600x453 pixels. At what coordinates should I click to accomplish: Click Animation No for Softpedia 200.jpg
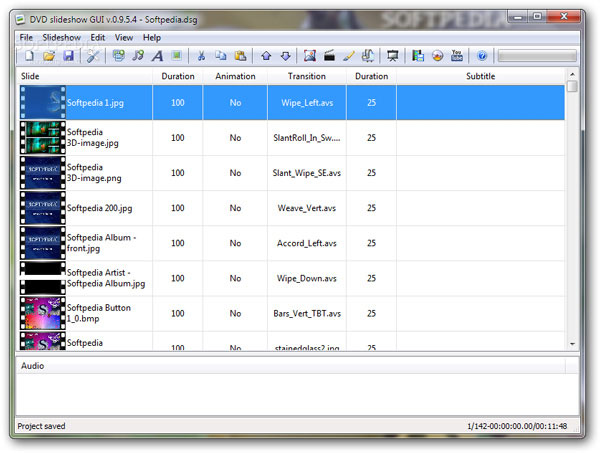tap(235, 208)
